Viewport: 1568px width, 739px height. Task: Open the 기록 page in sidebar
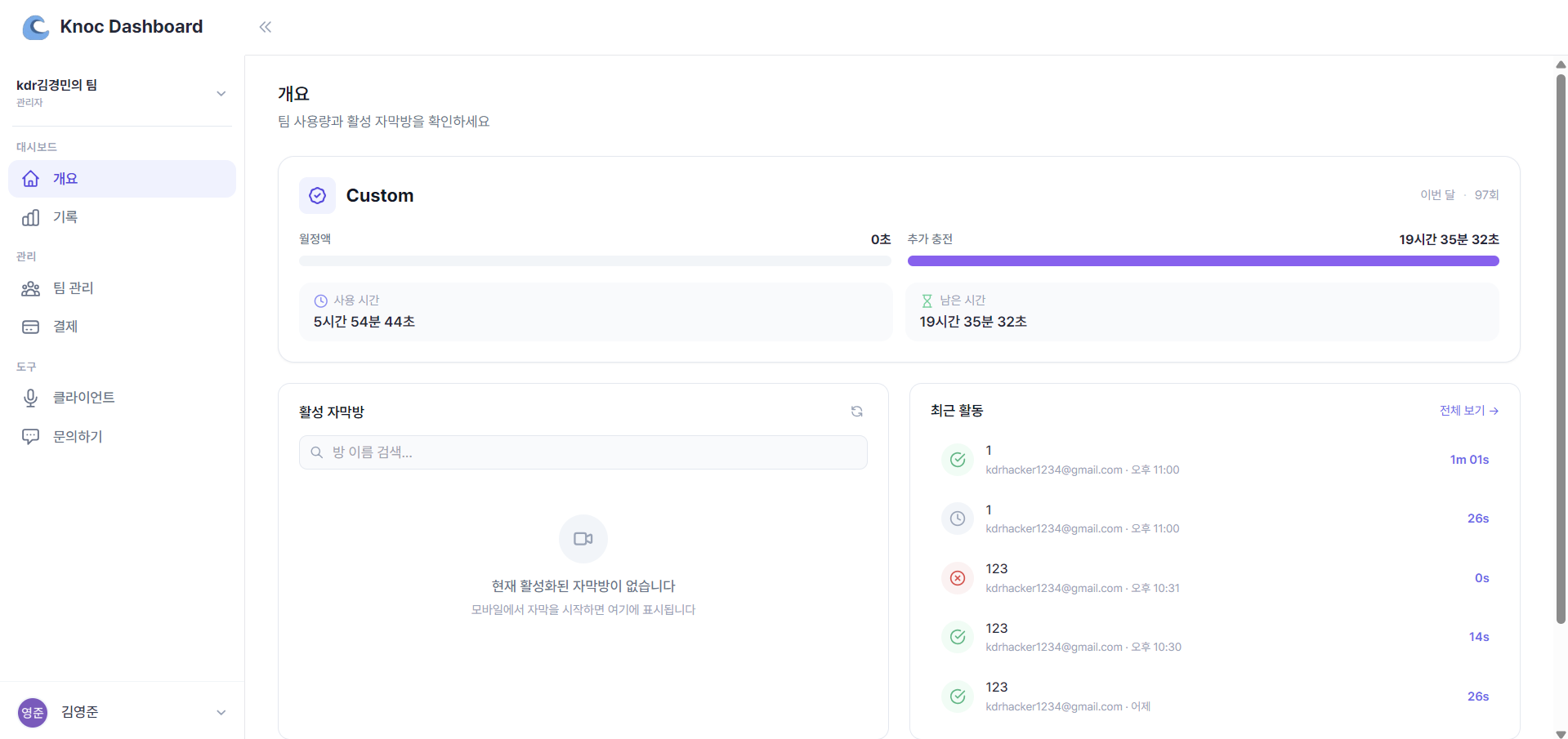[x=65, y=217]
